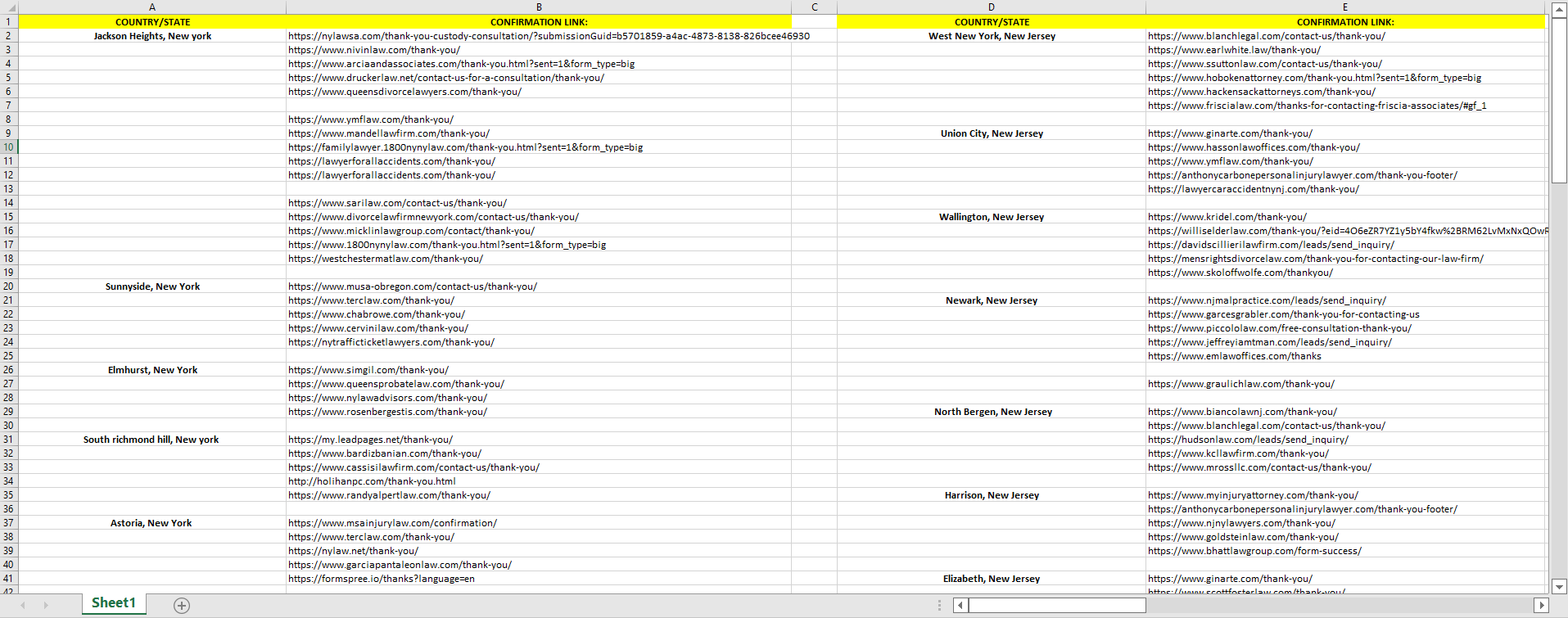1568x618 pixels.
Task: Select the holihanpc.com thank-you.html cell
Action: [539, 481]
